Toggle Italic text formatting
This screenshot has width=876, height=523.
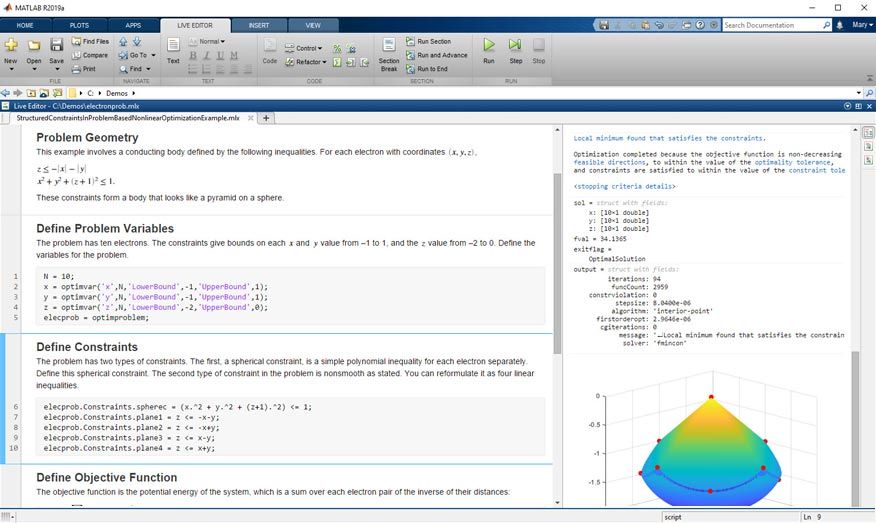tap(207, 55)
